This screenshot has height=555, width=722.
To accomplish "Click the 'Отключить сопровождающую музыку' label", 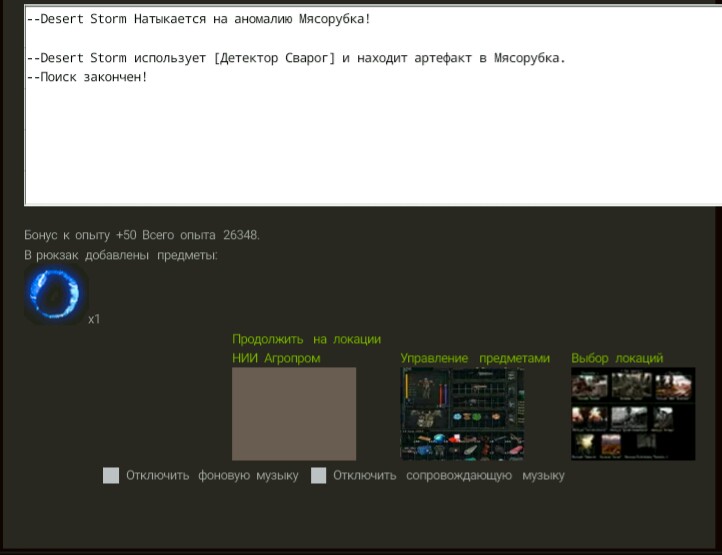I will point(449,476).
